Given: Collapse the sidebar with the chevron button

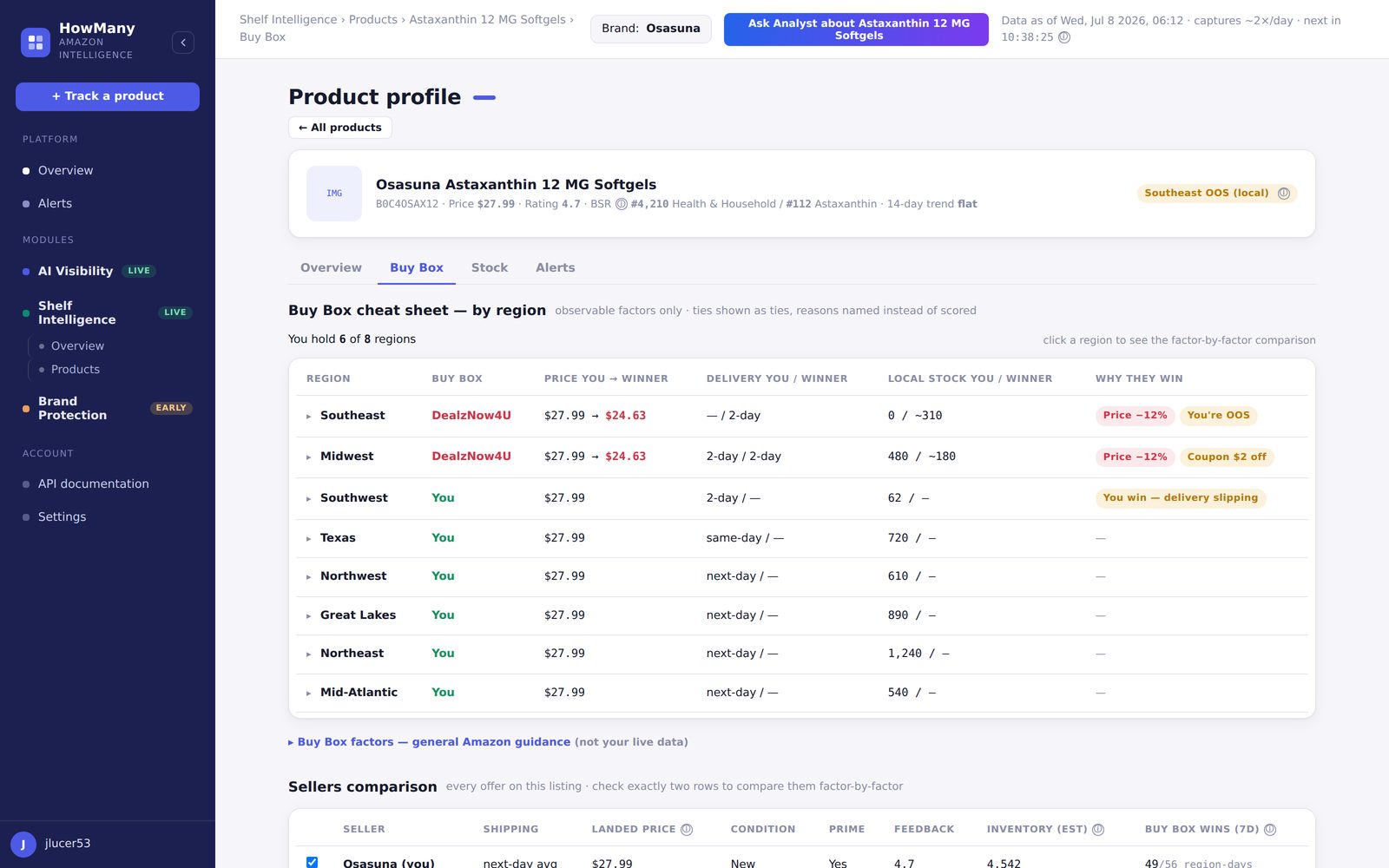Looking at the screenshot, I should tap(183, 43).
